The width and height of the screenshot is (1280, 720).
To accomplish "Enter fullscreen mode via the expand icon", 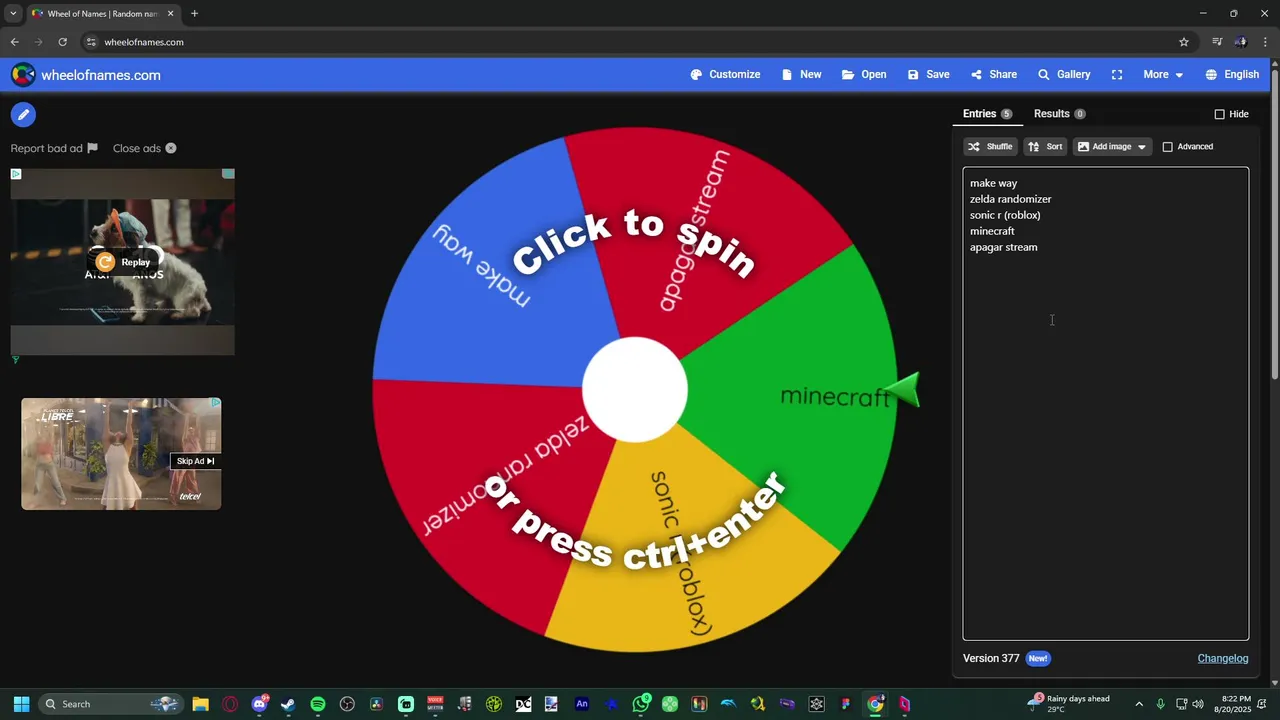I will 1117,75.
